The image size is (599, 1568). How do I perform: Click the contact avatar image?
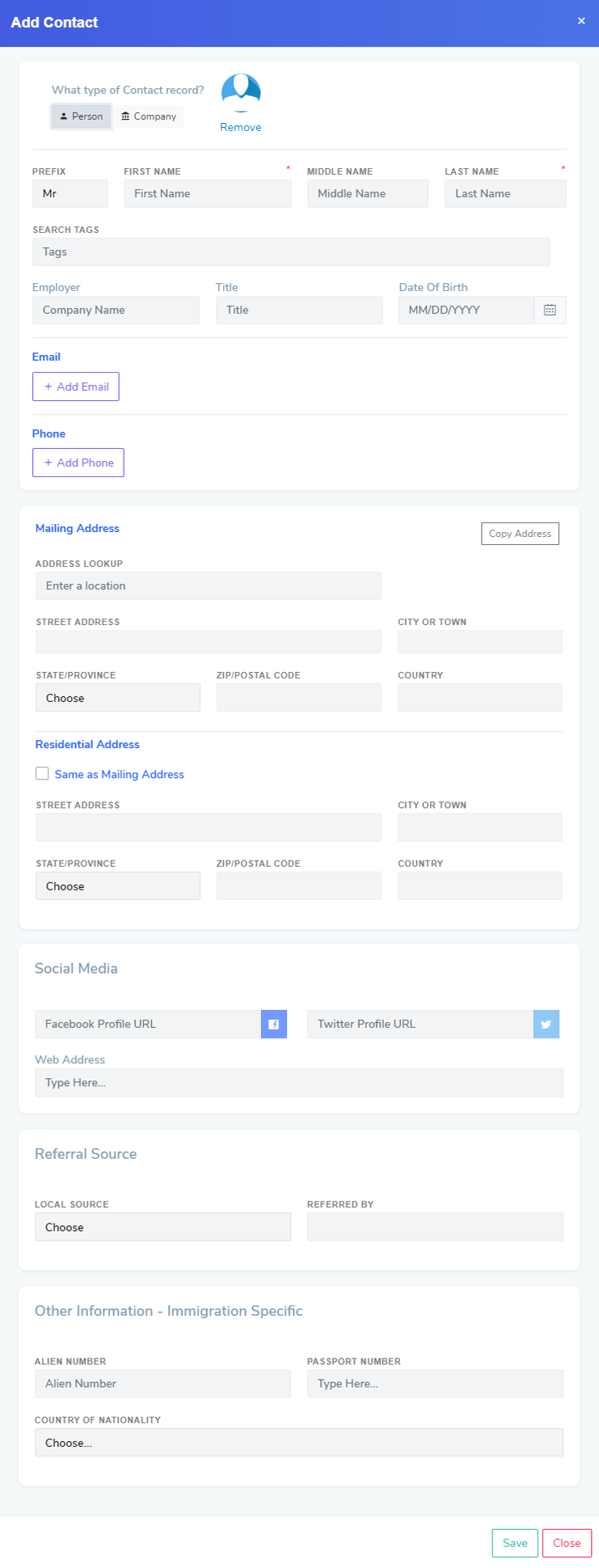240,90
